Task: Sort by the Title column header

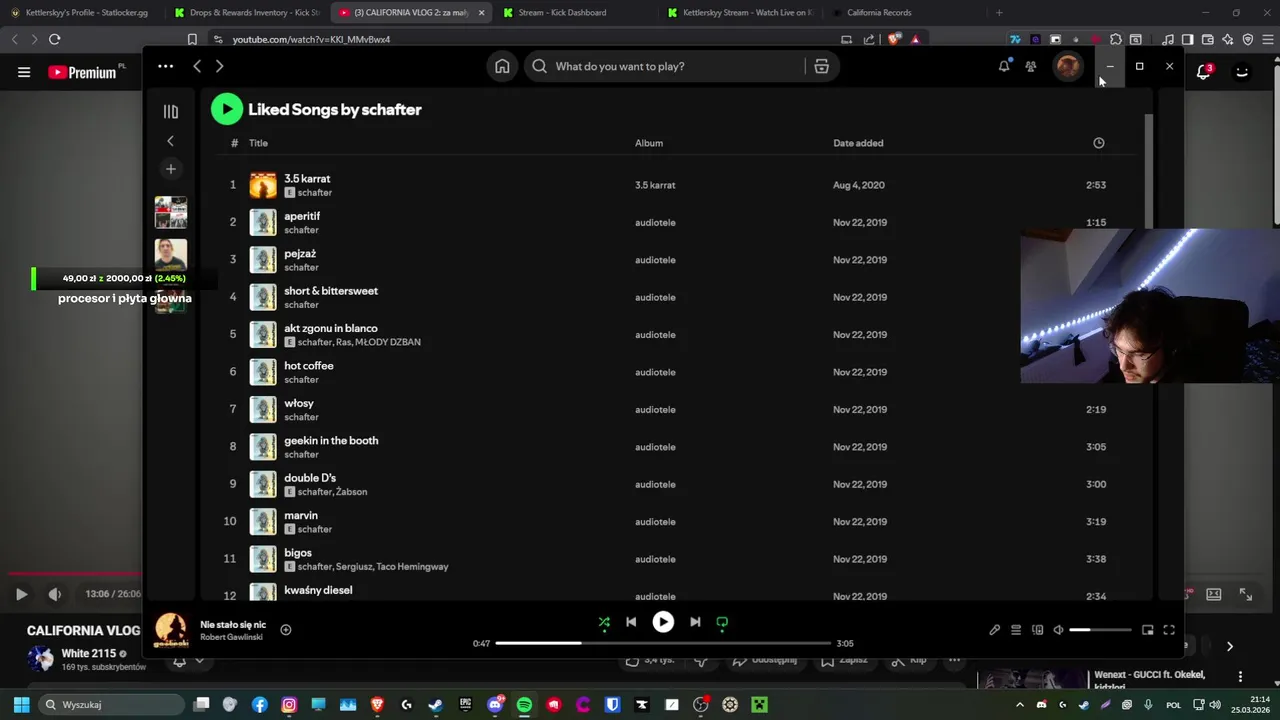Action: point(258,143)
